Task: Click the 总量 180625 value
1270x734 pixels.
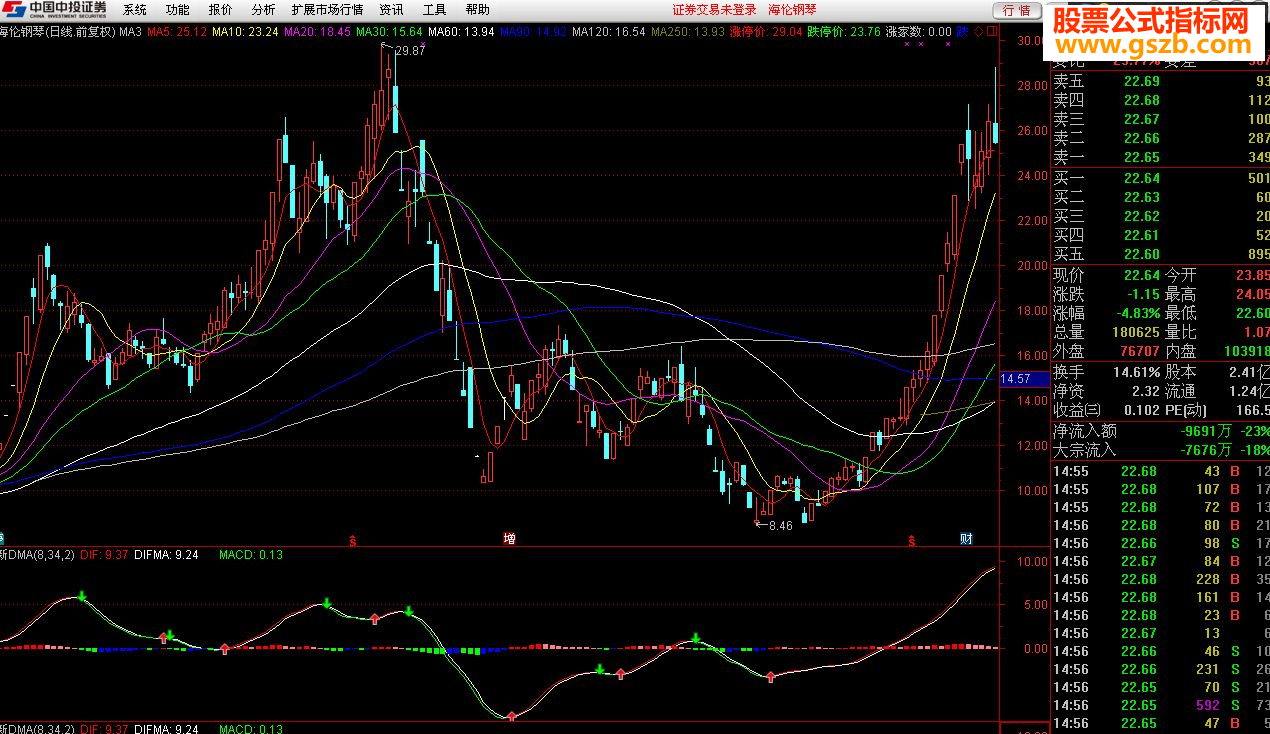Action: [x=1134, y=332]
